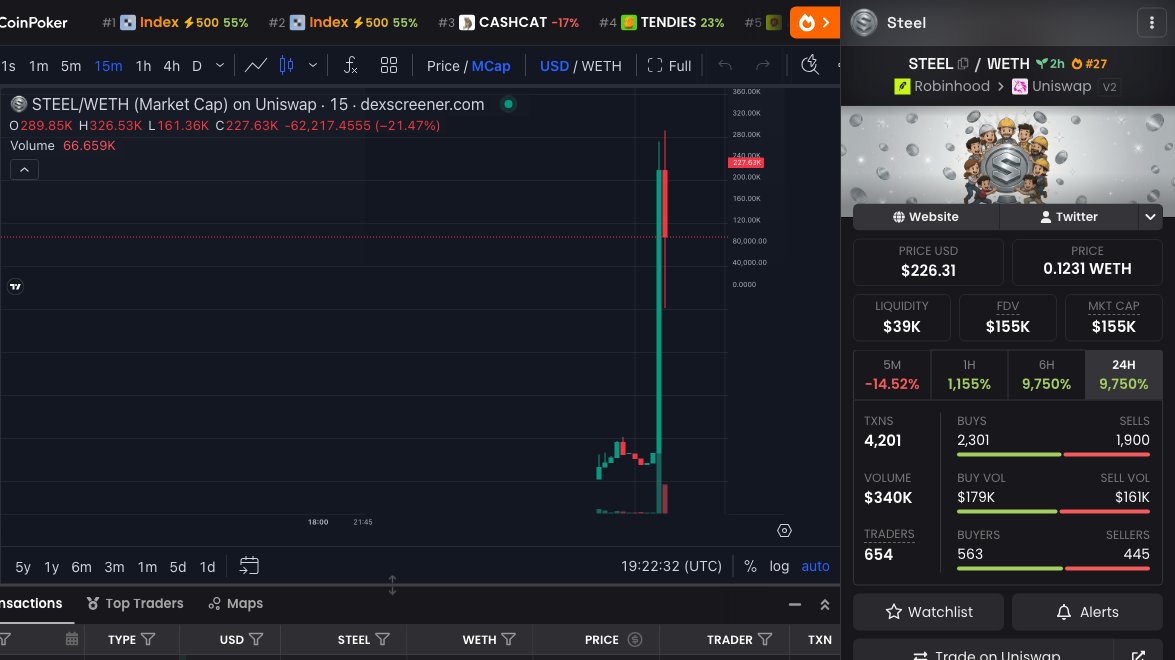Redo the chart action
The image size is (1175, 660).
(763, 66)
